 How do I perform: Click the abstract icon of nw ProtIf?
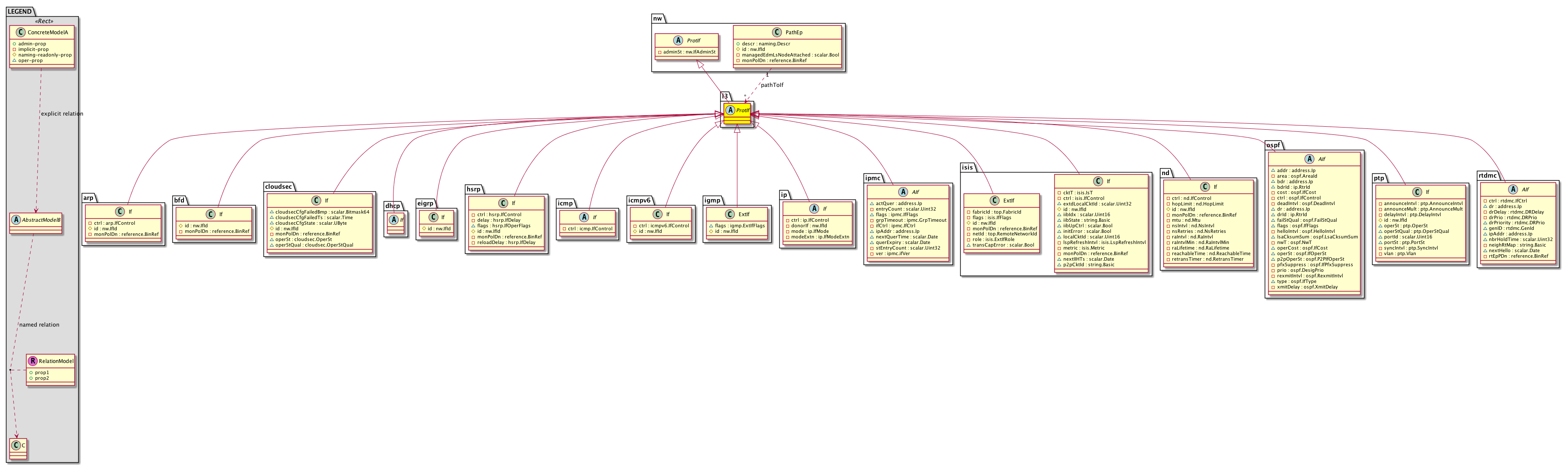pos(678,40)
